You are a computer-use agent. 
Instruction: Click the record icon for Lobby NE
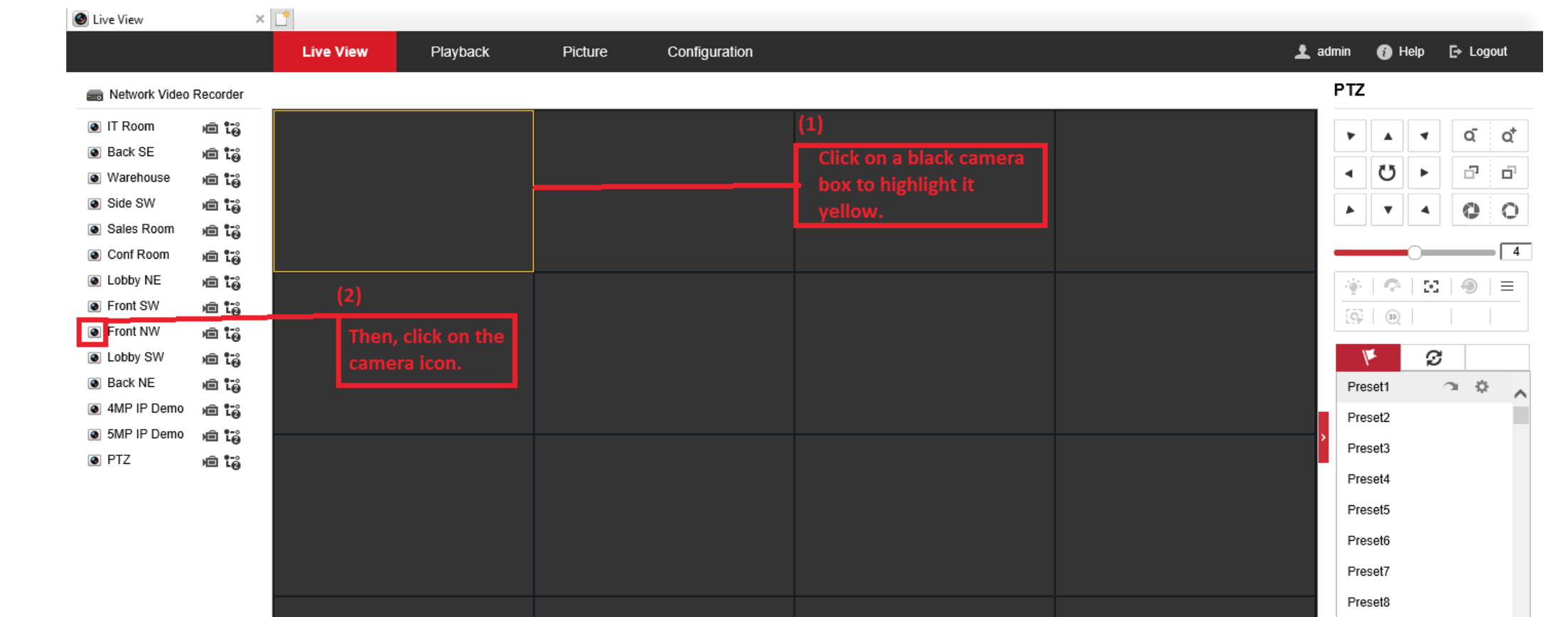[210, 282]
